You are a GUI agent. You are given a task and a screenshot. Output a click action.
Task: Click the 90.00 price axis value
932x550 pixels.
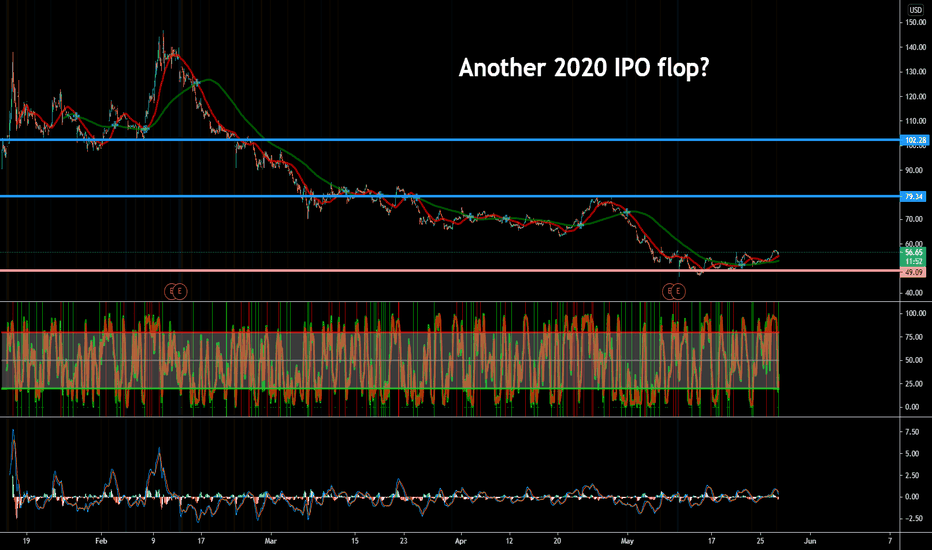click(x=914, y=170)
